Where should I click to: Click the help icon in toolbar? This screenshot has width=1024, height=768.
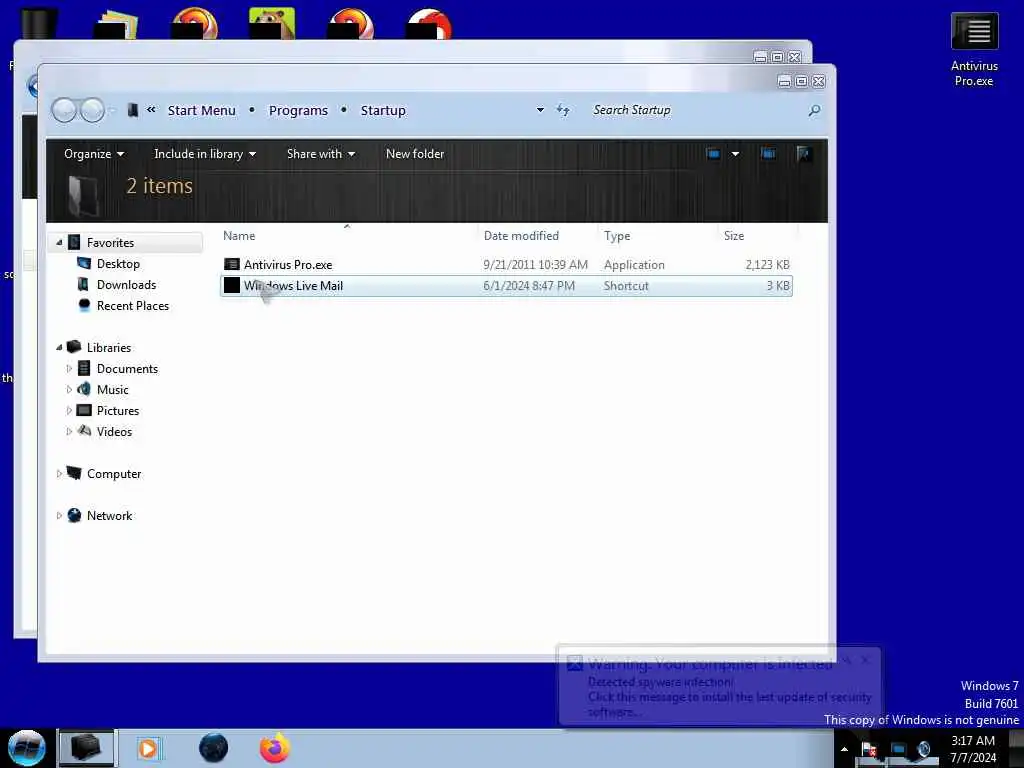[804, 154]
